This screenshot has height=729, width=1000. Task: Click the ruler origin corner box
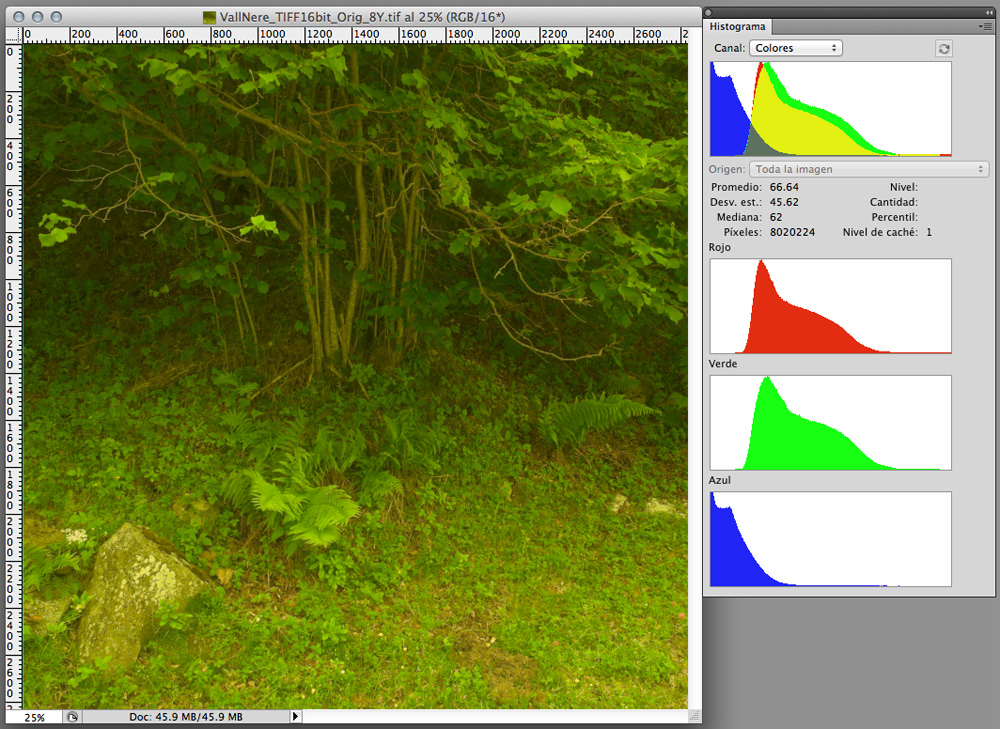(x=14, y=35)
